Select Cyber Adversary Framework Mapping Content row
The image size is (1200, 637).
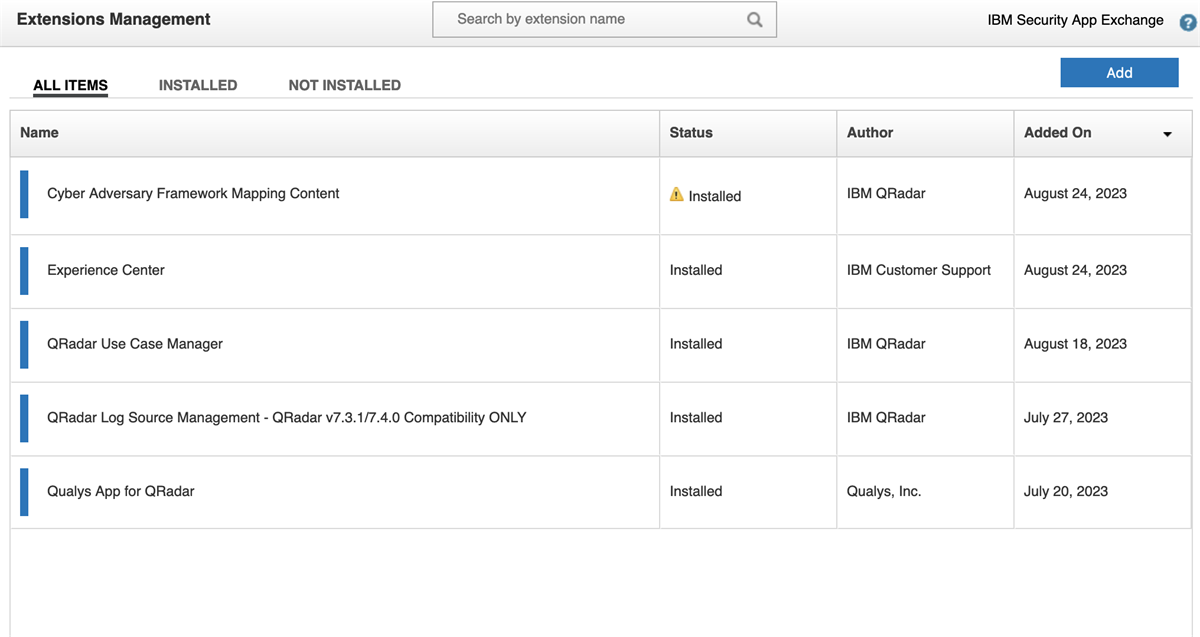[193, 194]
